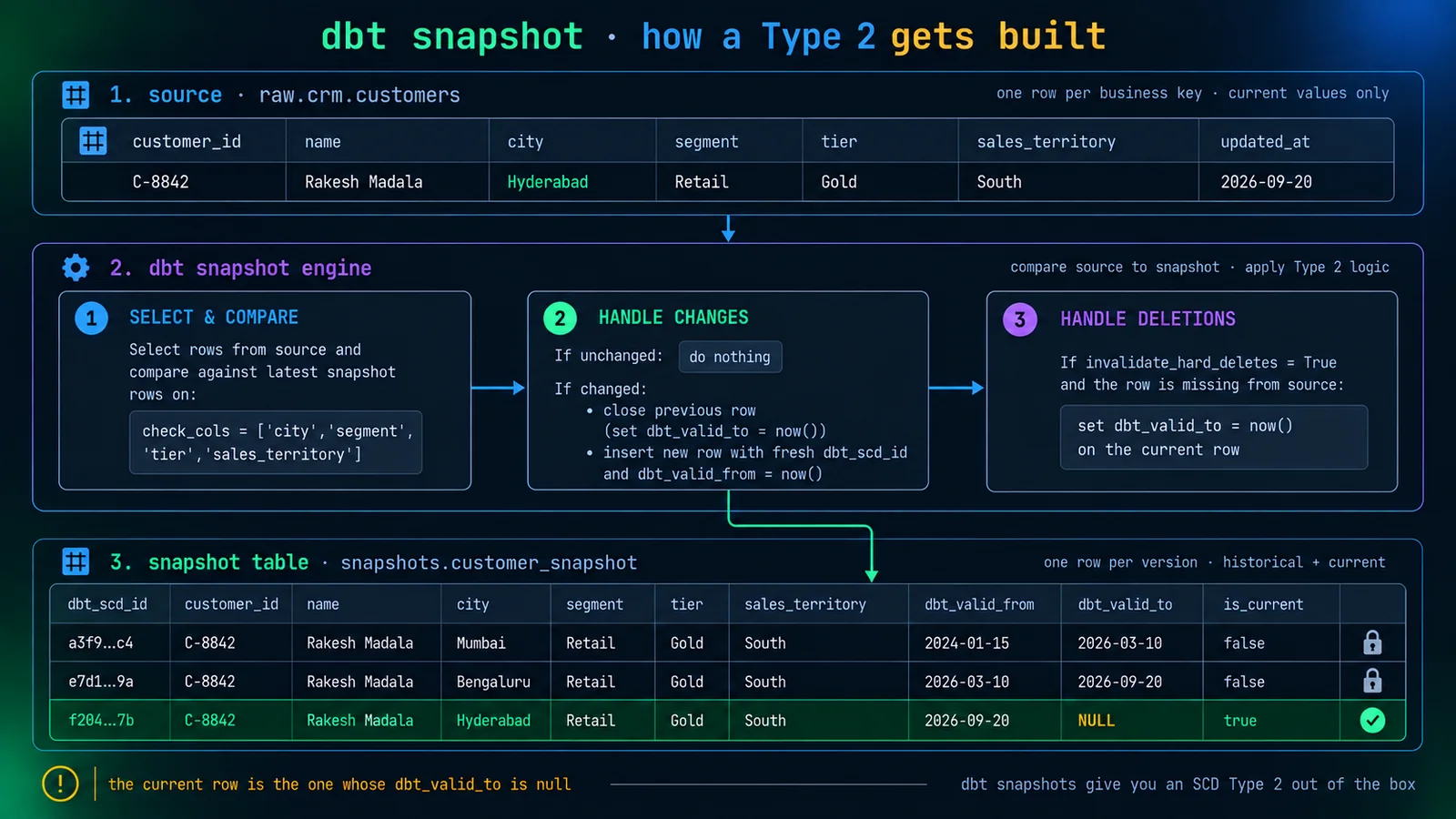This screenshot has height=819, width=1456.
Task: Click the 'do nothing' pill
Action: click(x=730, y=357)
